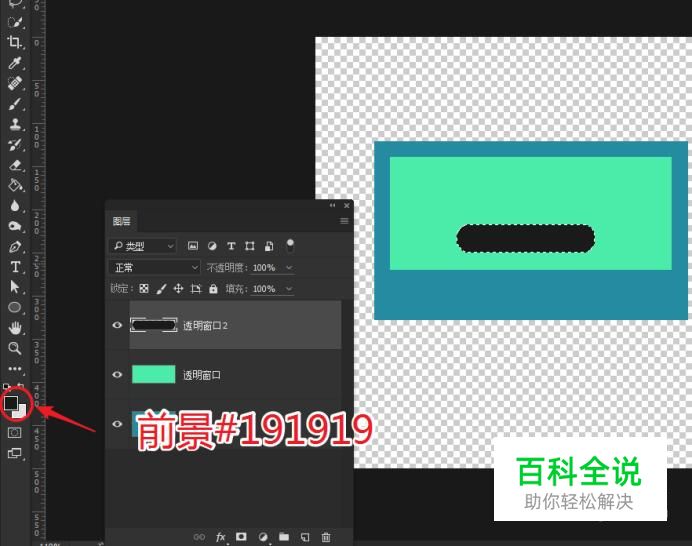Select the History Brush tool

(15, 144)
